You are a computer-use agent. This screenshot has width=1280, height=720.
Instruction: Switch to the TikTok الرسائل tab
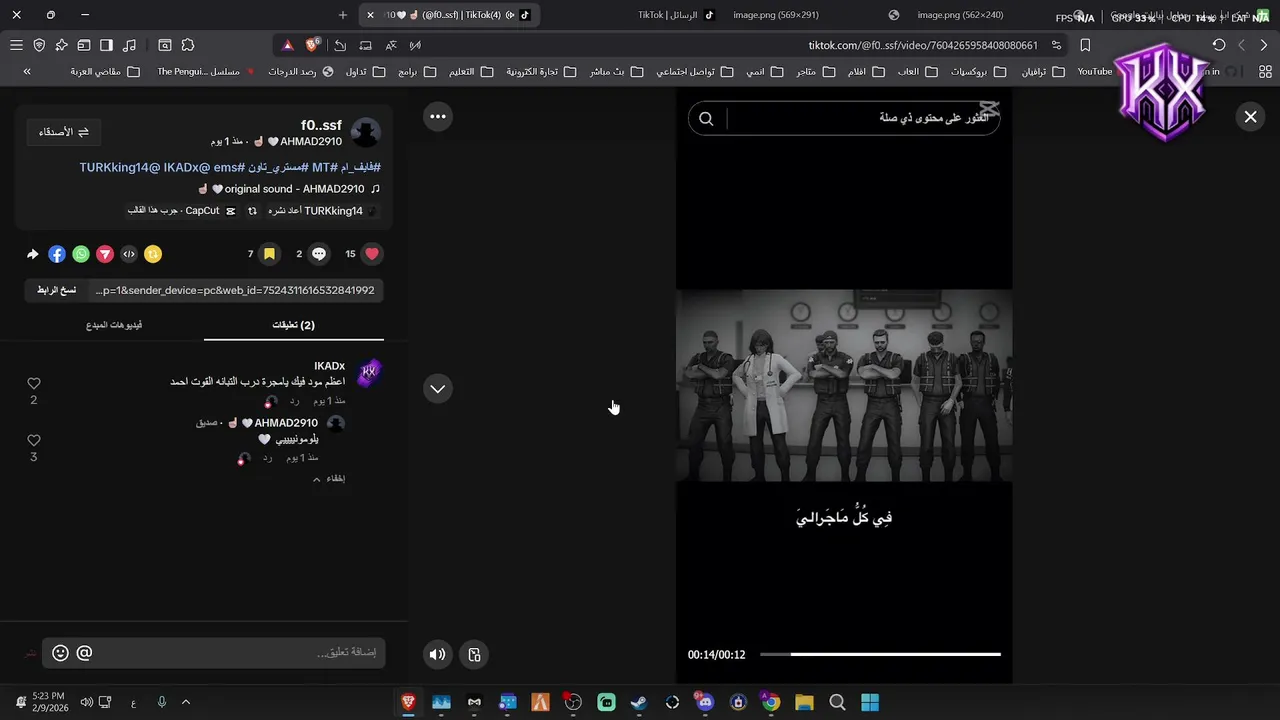pos(677,15)
